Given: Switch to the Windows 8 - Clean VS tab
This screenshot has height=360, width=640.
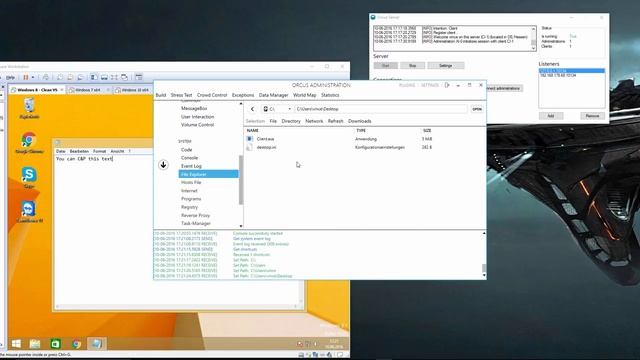Looking at the screenshot, I should pos(37,90).
